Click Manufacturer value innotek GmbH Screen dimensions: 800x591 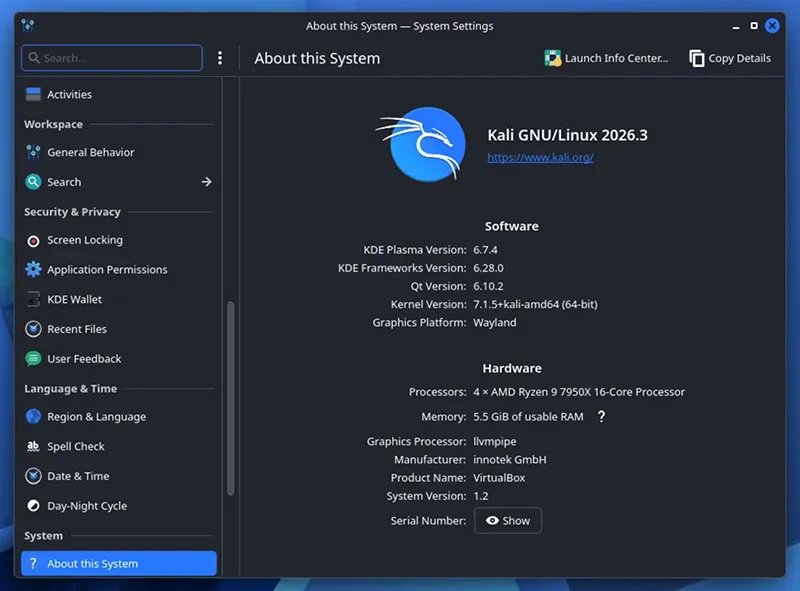coord(510,459)
